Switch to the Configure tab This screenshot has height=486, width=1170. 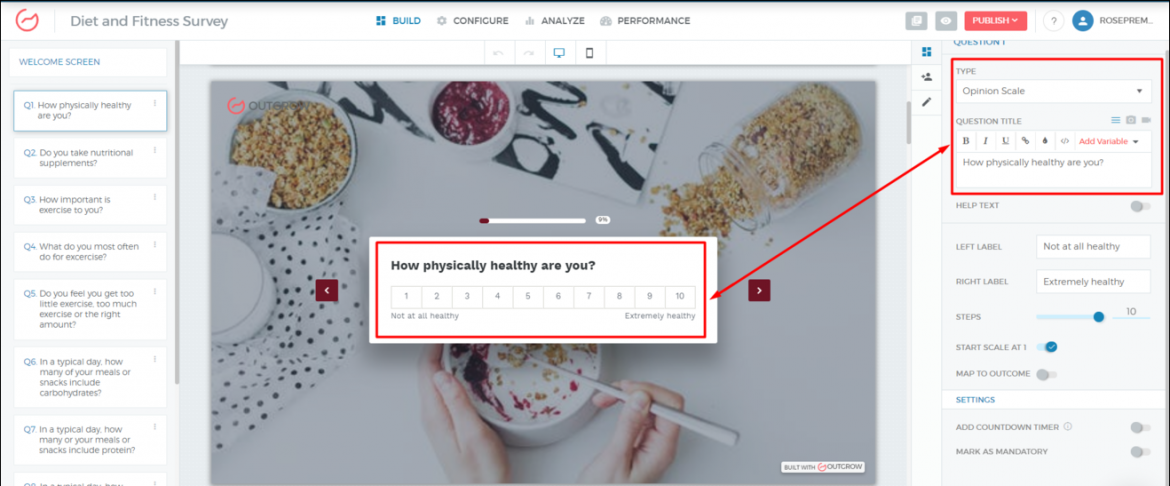click(x=472, y=21)
